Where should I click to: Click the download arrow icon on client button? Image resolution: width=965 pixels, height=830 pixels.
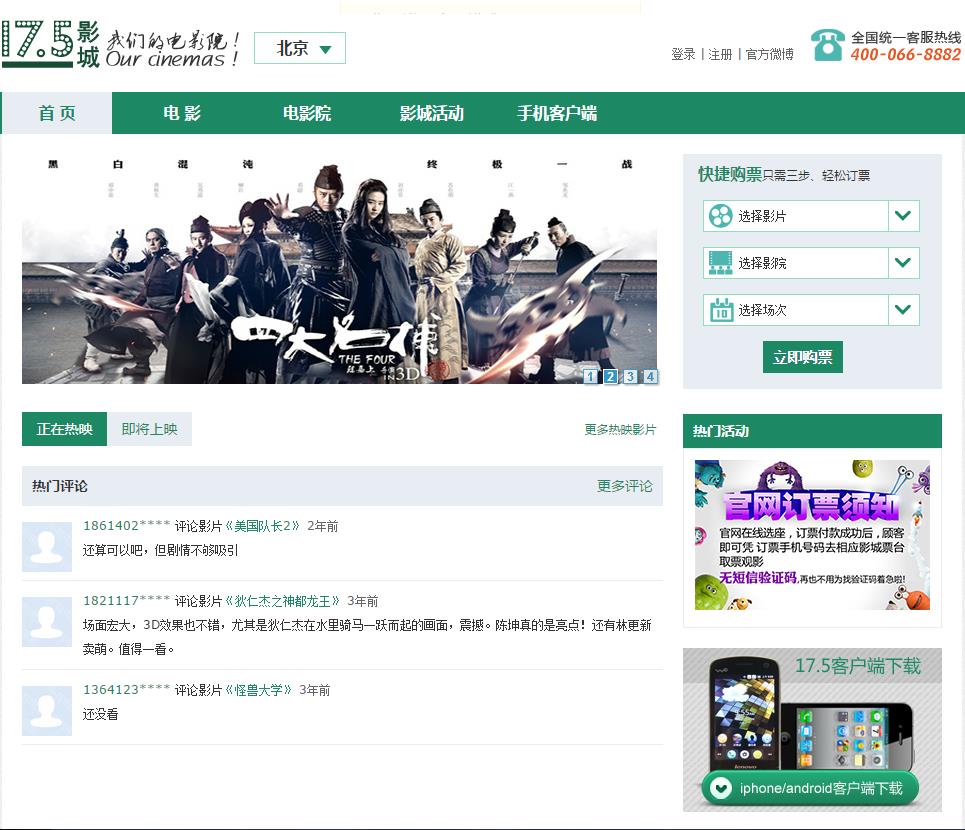click(720, 788)
